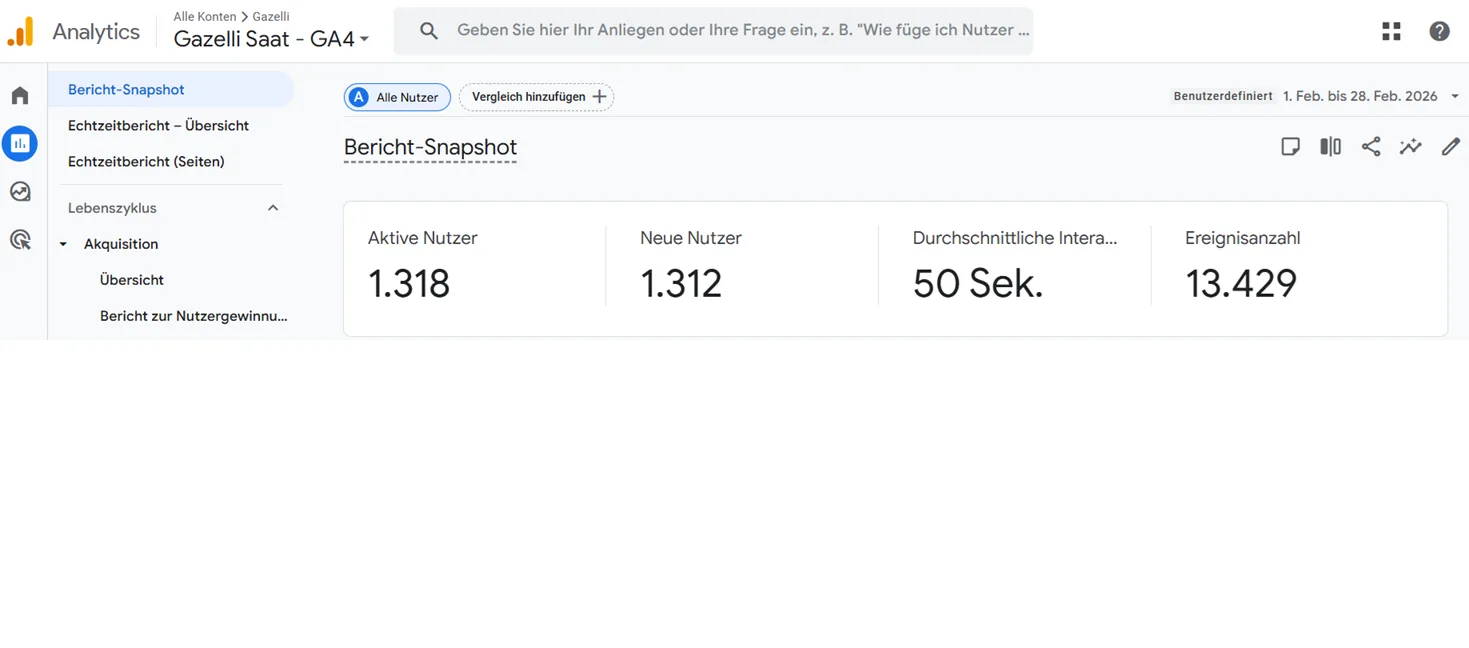Click the help question mark icon
The height and width of the screenshot is (648, 1469).
1439,31
